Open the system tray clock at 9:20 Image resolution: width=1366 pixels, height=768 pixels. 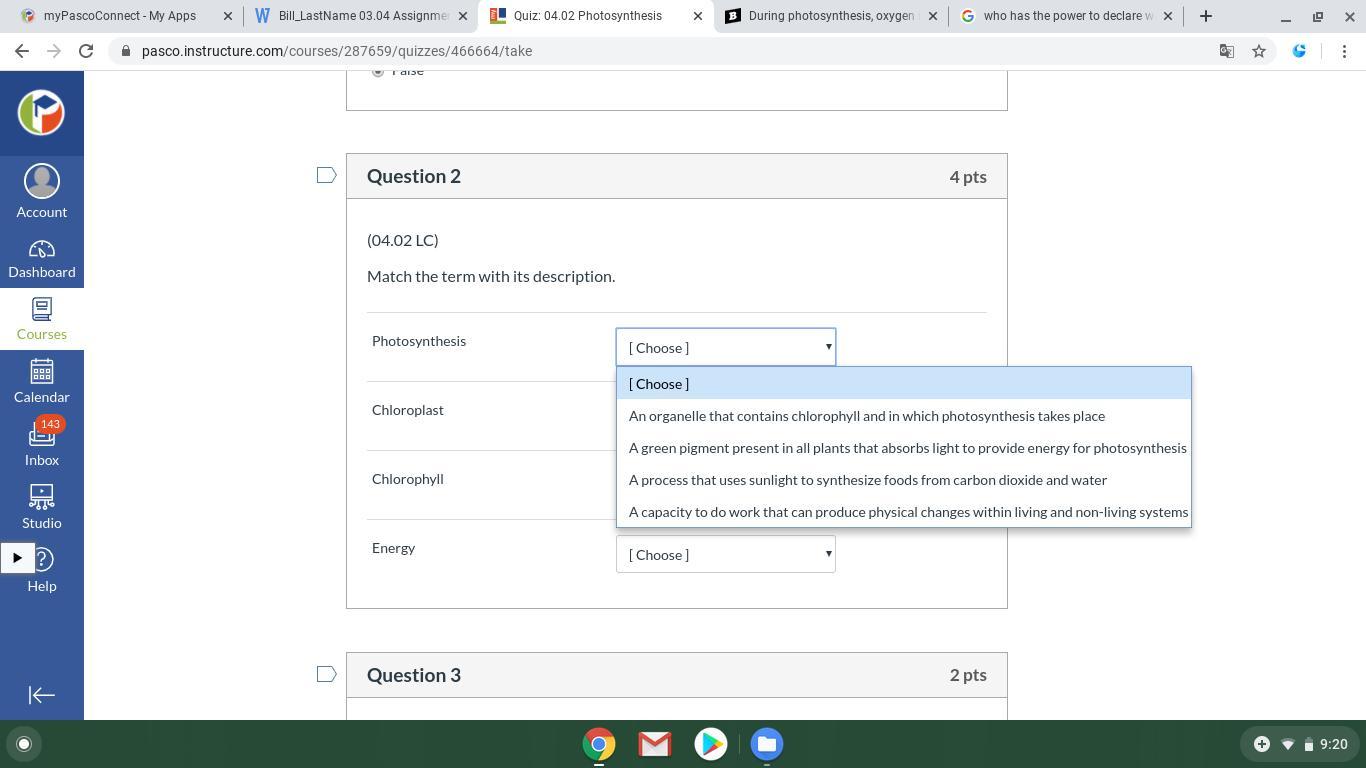1334,744
